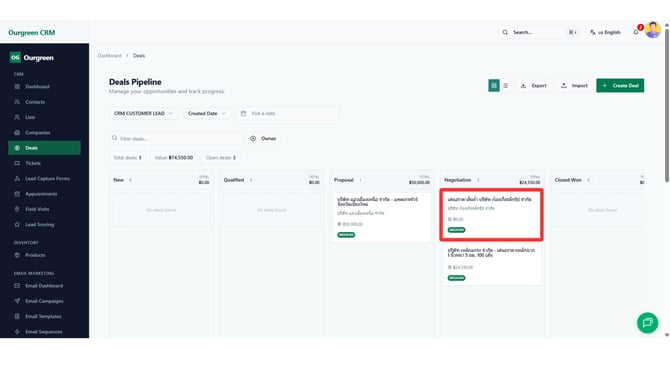Click the Value $74,550.00 stat

coord(173,158)
